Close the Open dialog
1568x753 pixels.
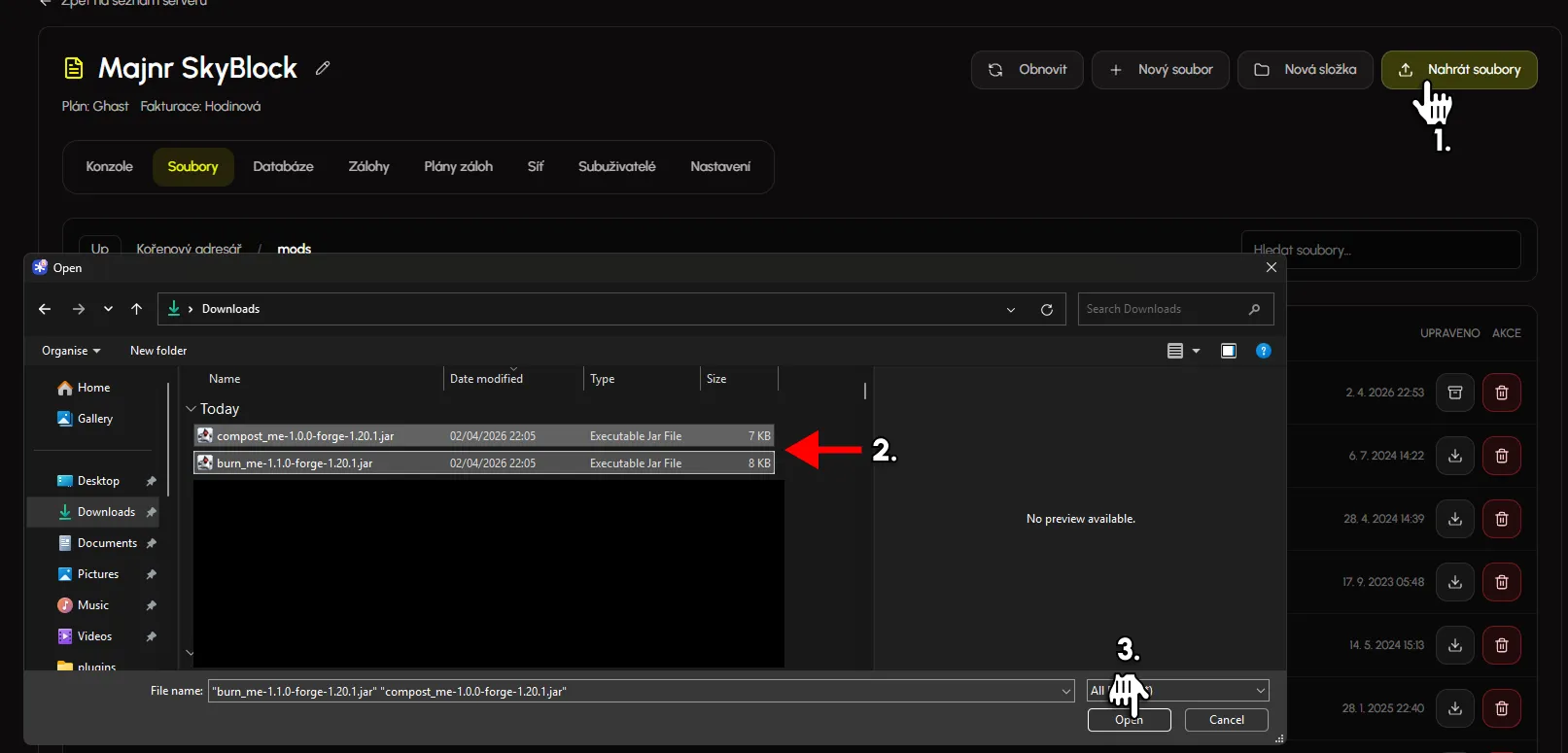1271,267
